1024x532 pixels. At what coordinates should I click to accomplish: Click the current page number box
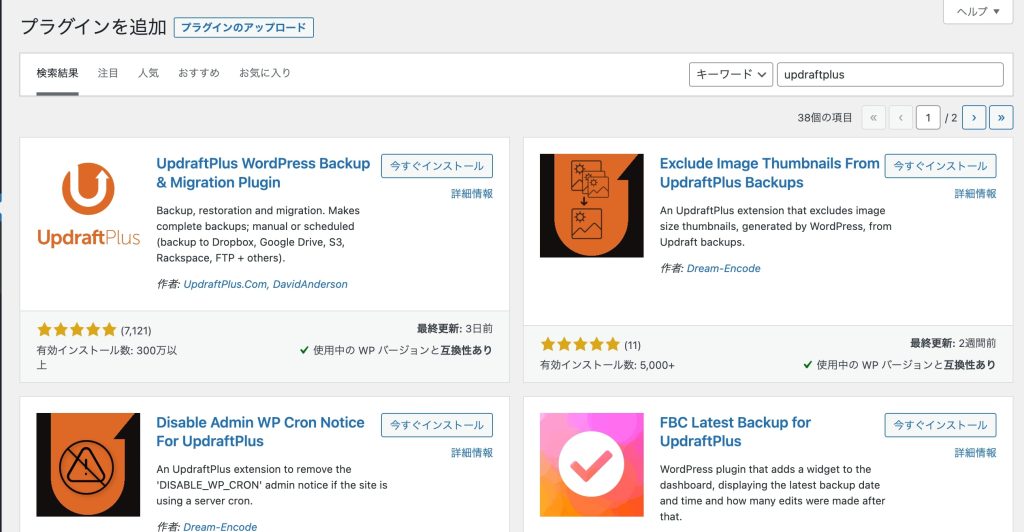click(x=928, y=117)
